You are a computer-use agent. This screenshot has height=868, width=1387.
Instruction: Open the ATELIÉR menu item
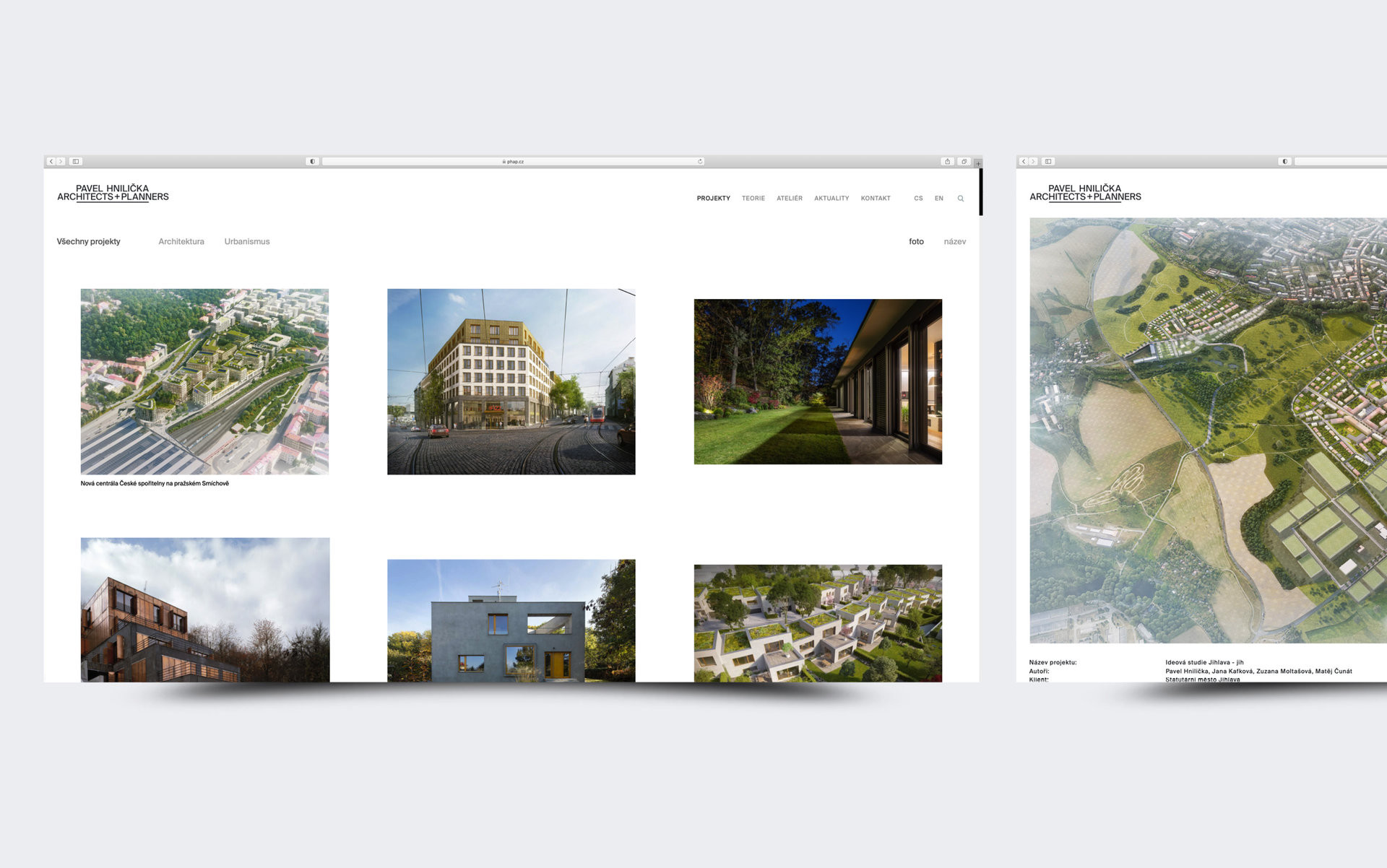[x=789, y=199]
